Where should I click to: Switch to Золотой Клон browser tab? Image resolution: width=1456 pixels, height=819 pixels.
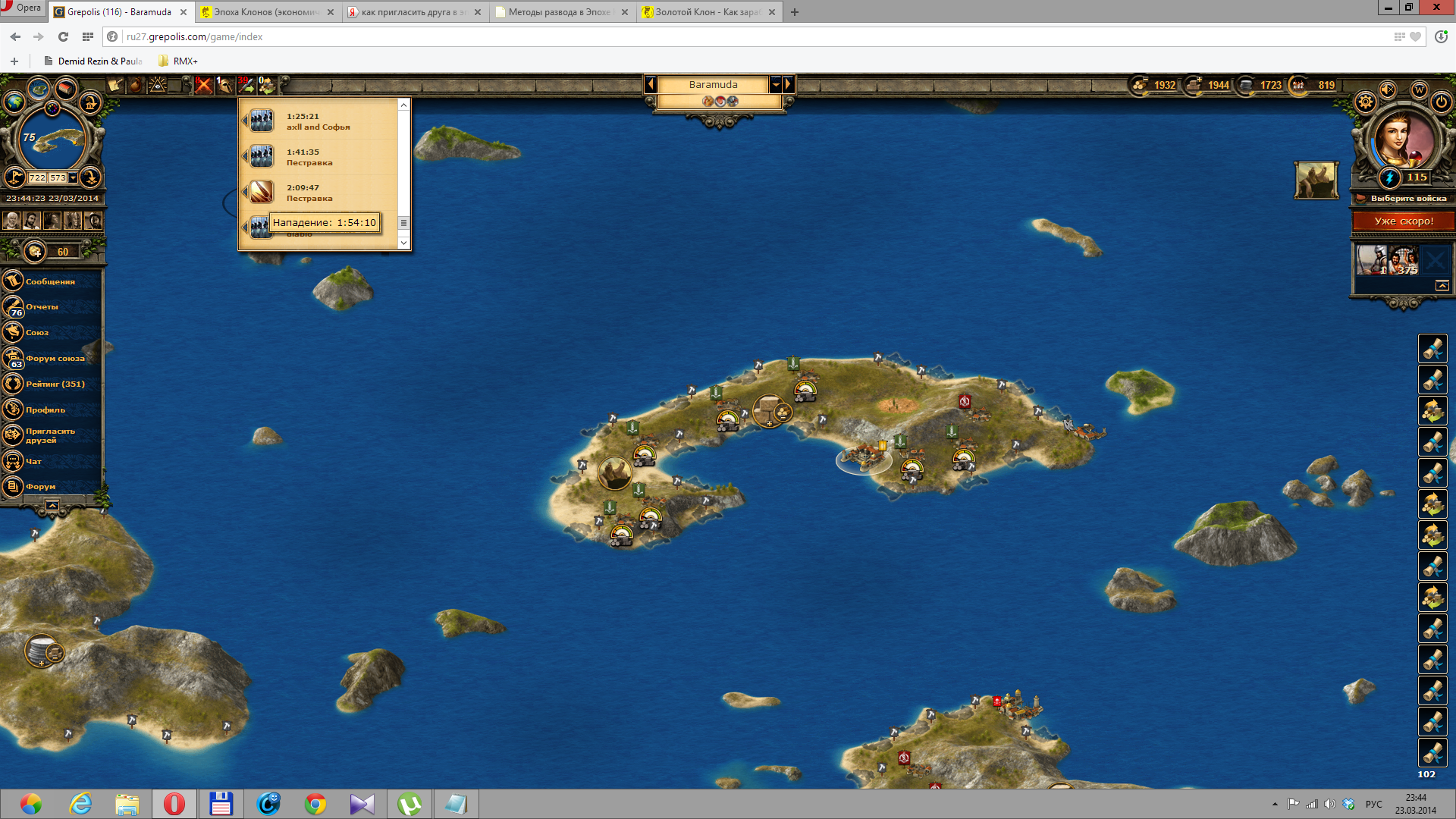click(x=708, y=12)
